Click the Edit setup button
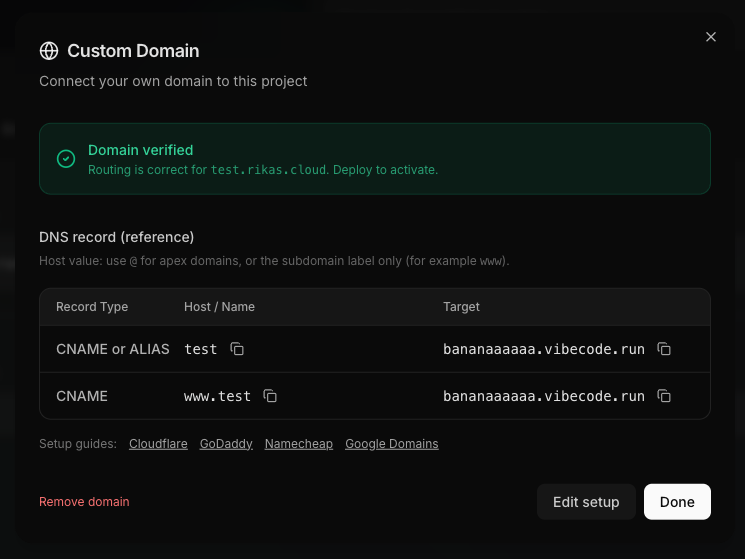This screenshot has height=559, width=745. 586,502
